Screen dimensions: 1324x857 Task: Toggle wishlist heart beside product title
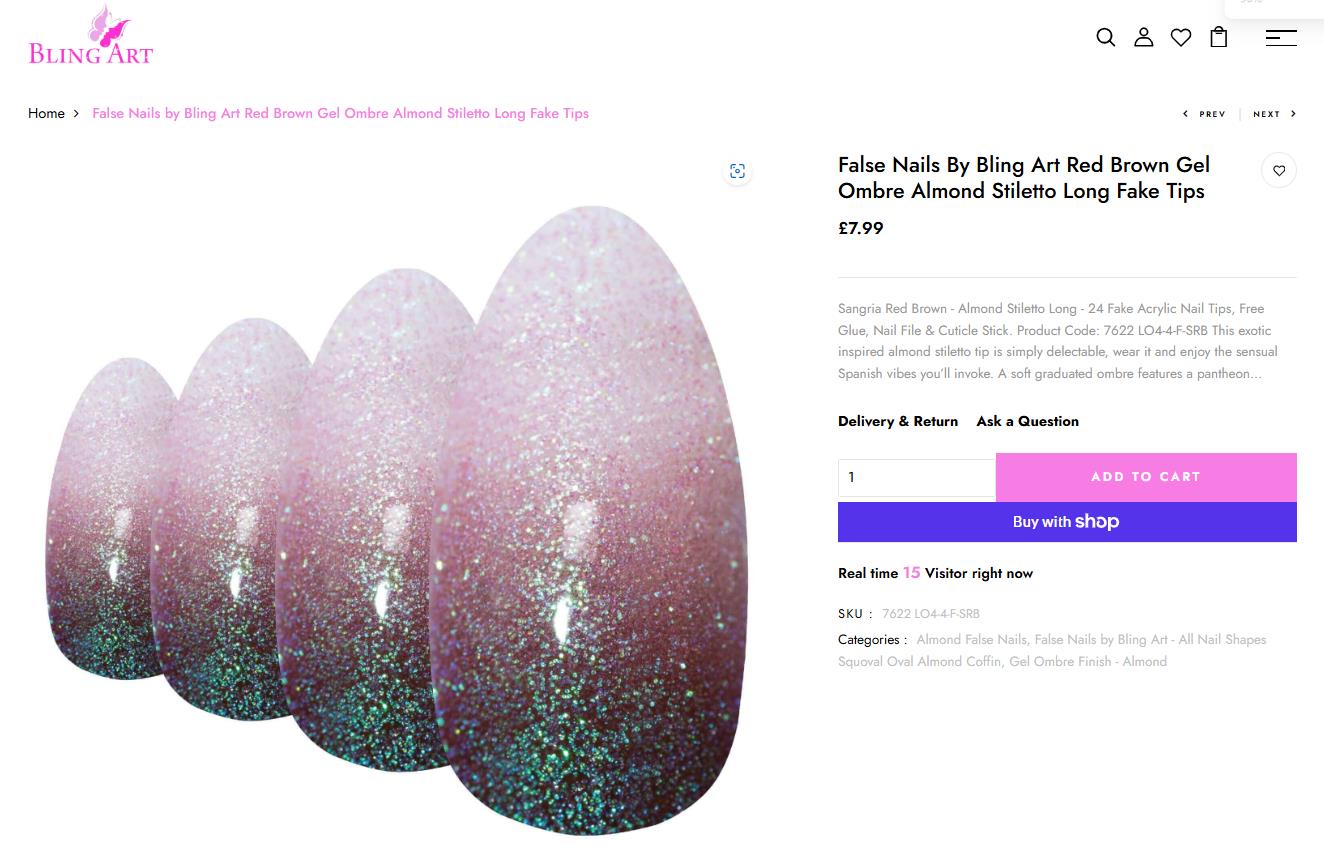click(x=1279, y=171)
